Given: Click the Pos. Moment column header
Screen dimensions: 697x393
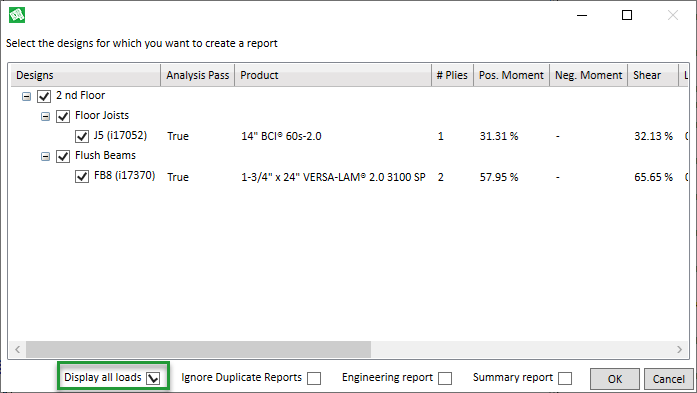Looking at the screenshot, I should [511, 75].
